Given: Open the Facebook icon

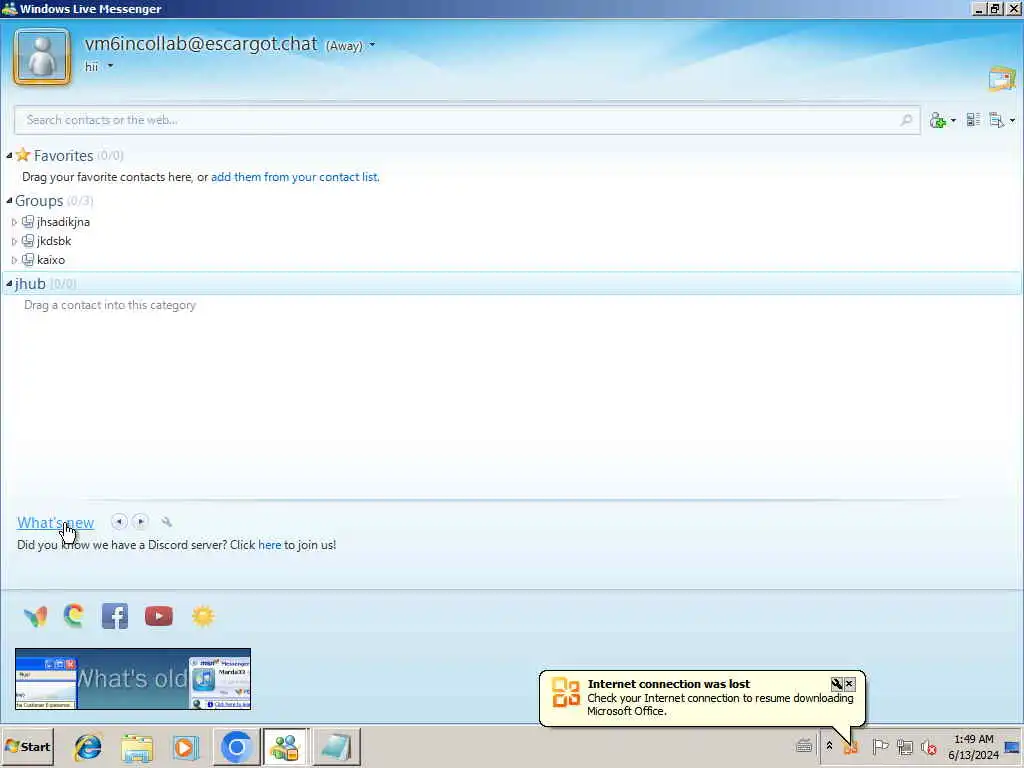Looking at the screenshot, I should click(115, 616).
